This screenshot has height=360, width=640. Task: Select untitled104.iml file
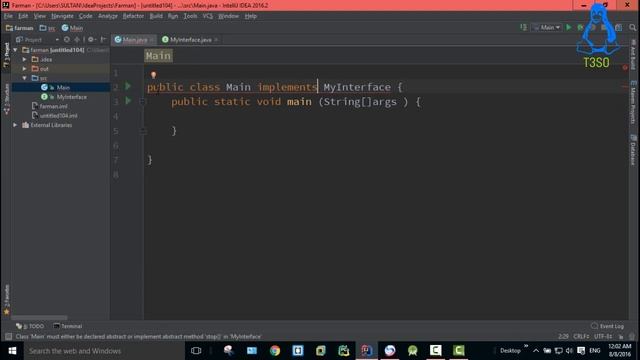pyautogui.click(x=58, y=116)
